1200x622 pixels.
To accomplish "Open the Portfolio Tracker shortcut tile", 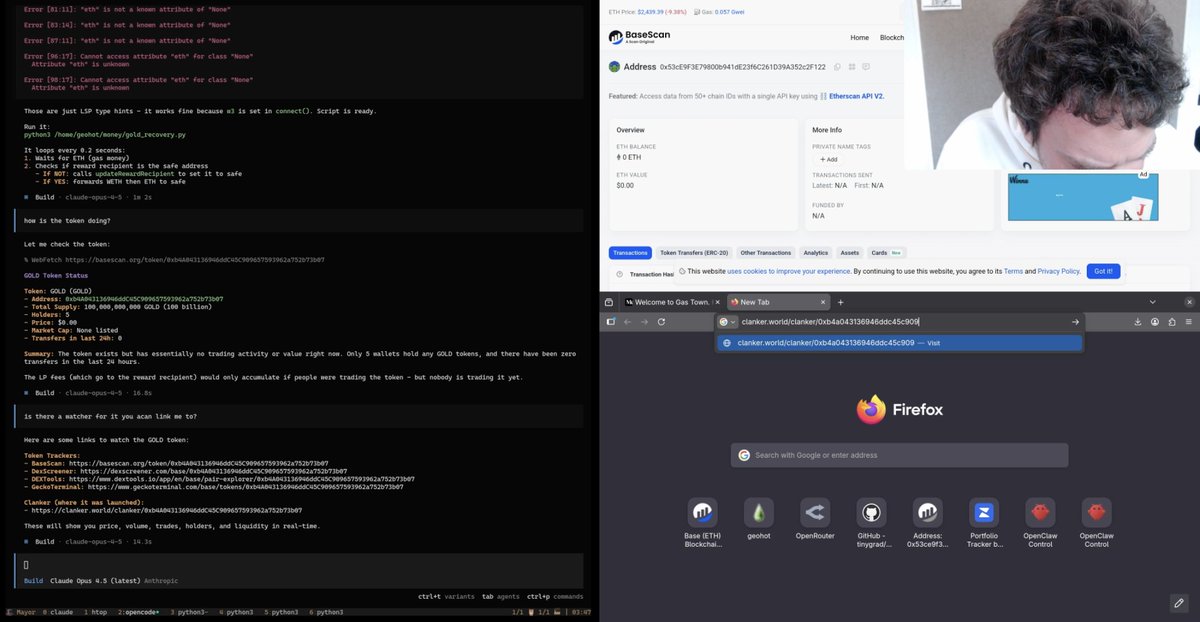I will 984,524.
